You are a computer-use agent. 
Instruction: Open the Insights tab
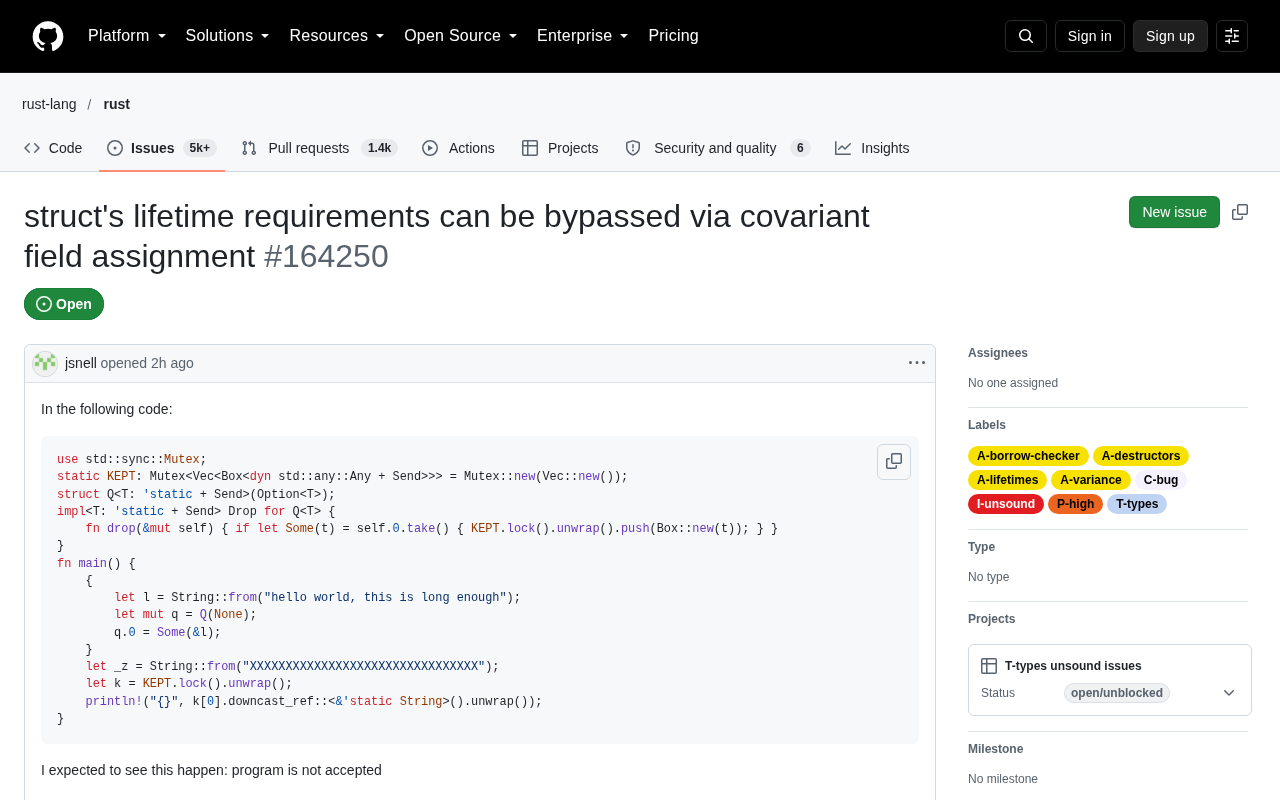pos(872,148)
